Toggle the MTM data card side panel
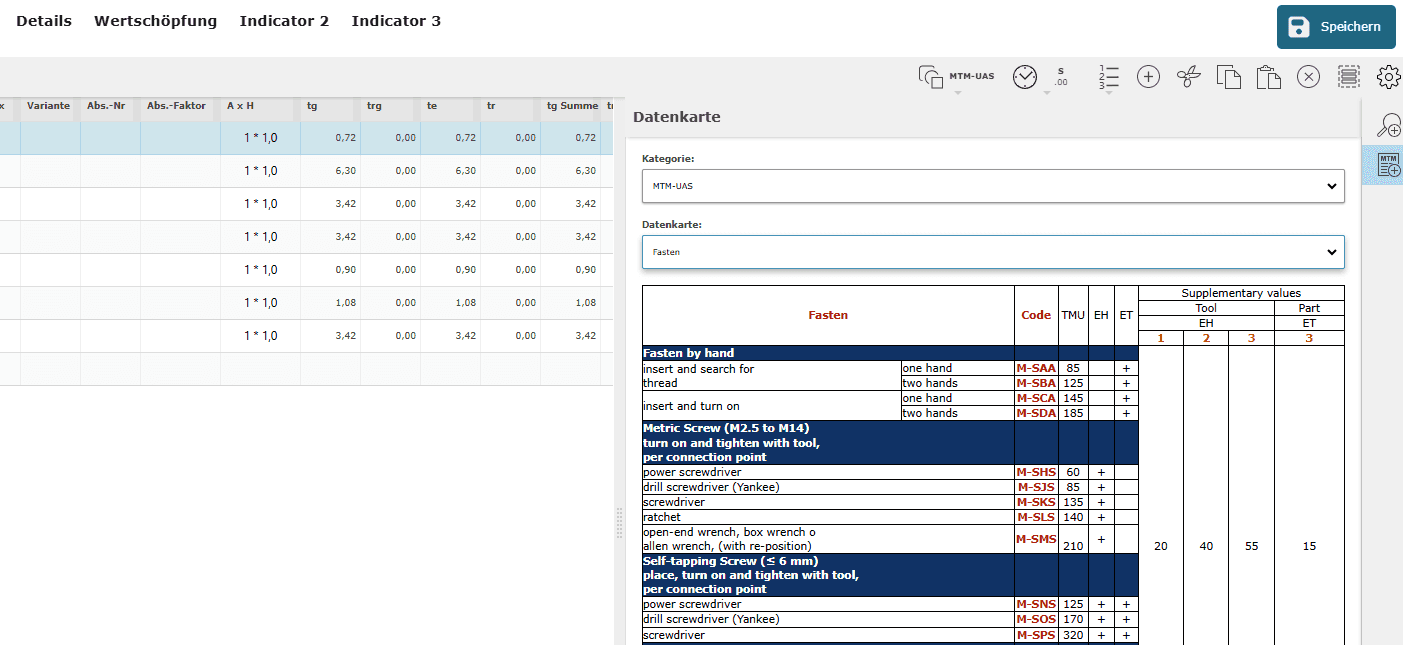Viewport: 1403px width, 645px height. [1388, 165]
